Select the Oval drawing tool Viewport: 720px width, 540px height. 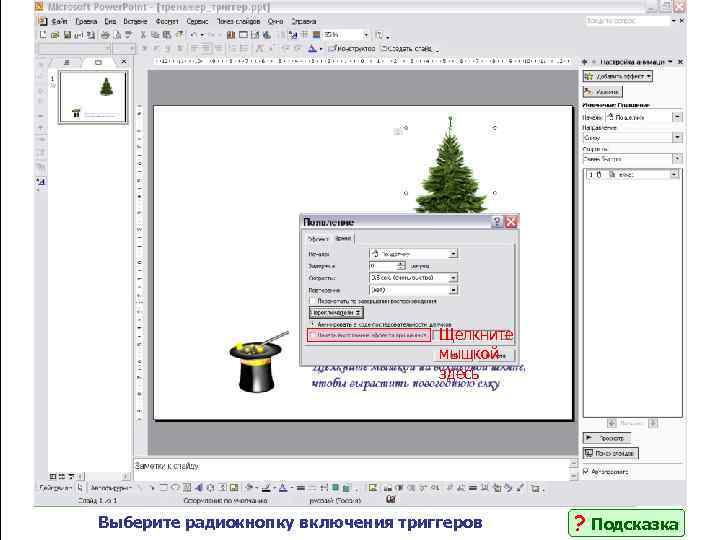(x=175, y=488)
